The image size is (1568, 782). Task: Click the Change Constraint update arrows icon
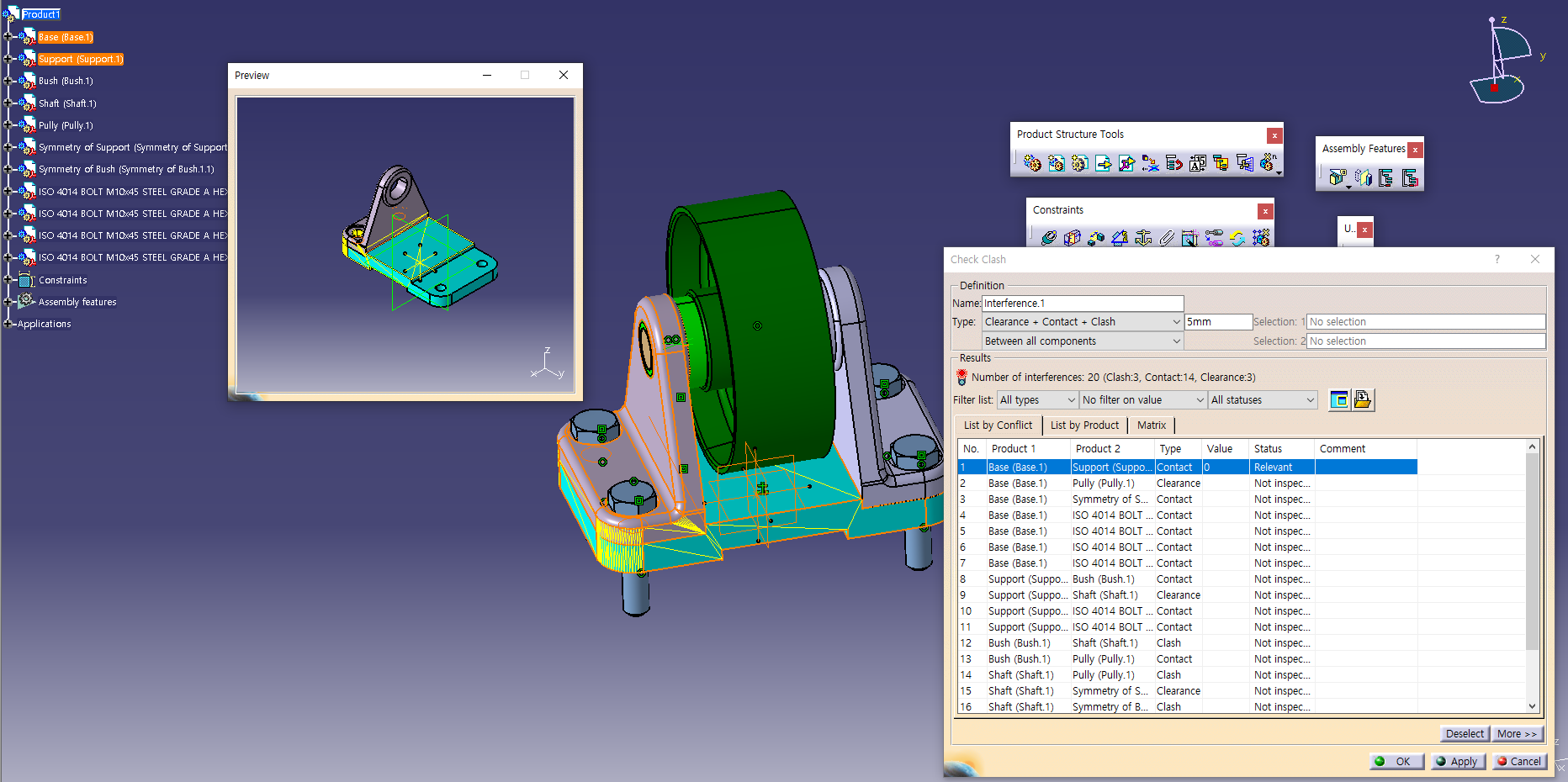(x=1237, y=239)
